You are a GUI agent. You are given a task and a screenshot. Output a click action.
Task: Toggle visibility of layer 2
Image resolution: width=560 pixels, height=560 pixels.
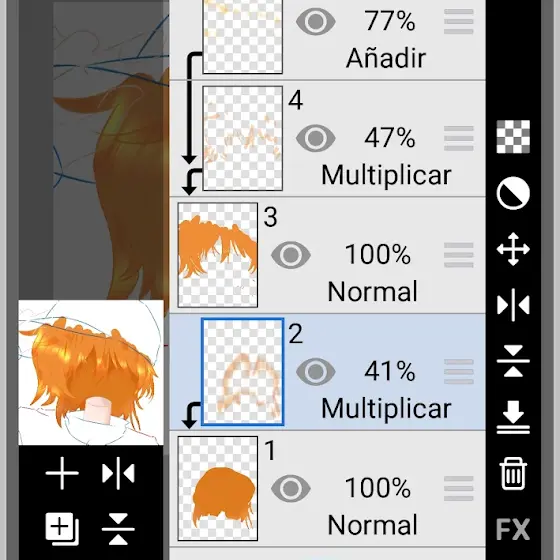(x=316, y=371)
